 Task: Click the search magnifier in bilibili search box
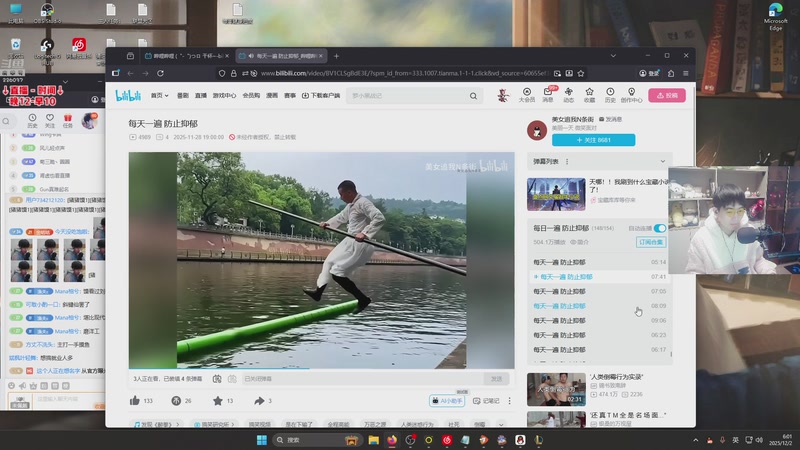[x=473, y=95]
